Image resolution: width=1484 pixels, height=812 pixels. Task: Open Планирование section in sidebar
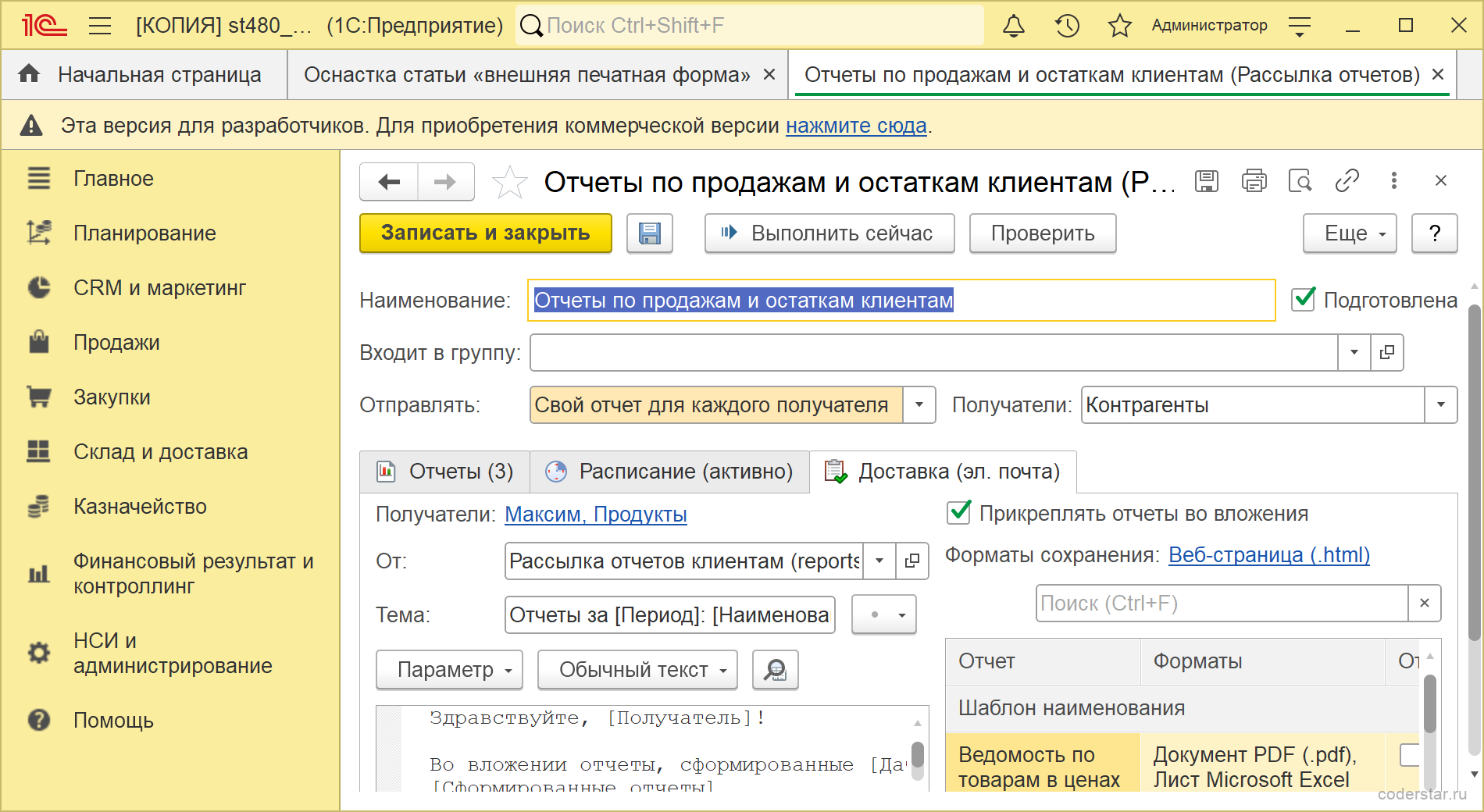[144, 233]
